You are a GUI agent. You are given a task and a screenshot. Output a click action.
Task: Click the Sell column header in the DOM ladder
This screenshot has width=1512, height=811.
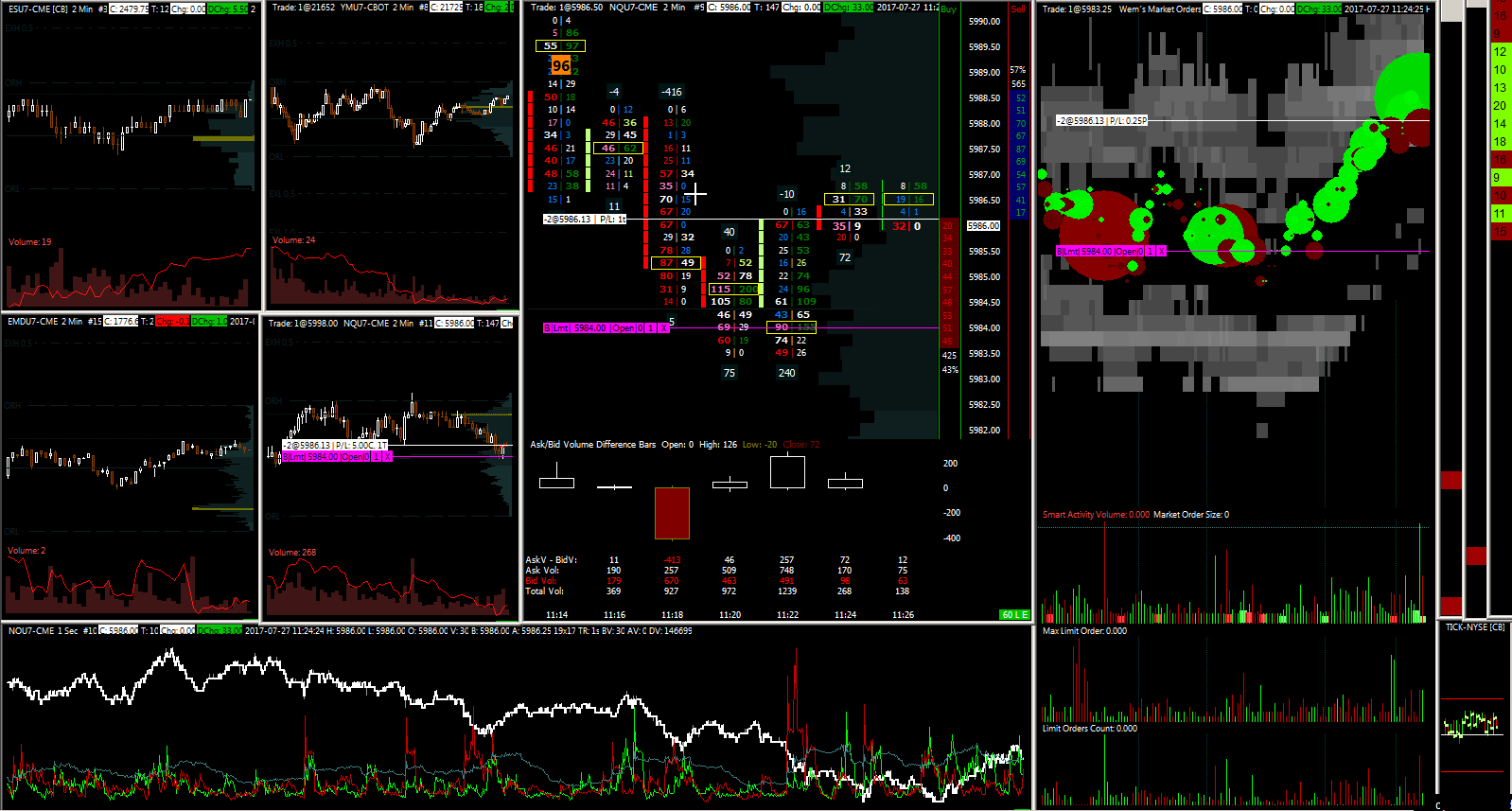point(1018,9)
